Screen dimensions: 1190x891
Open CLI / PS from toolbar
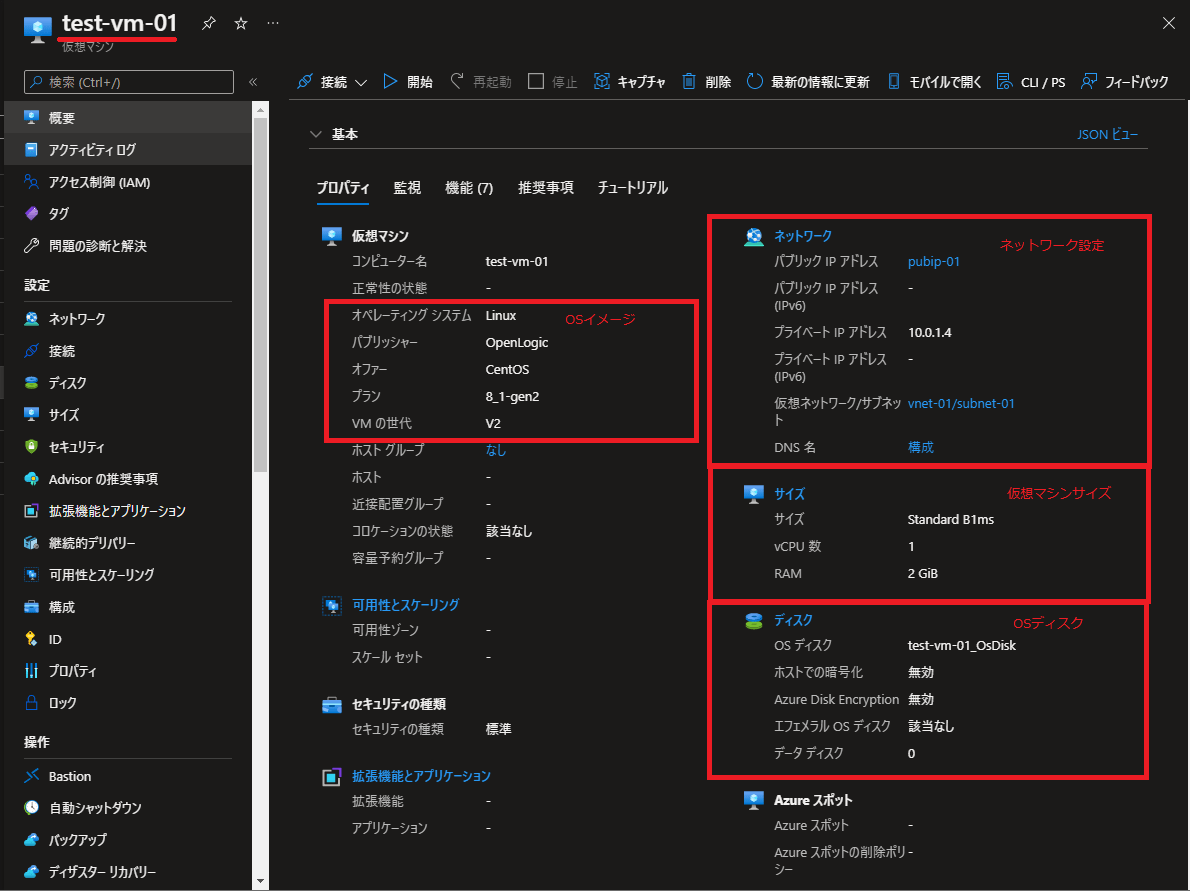click(1031, 82)
